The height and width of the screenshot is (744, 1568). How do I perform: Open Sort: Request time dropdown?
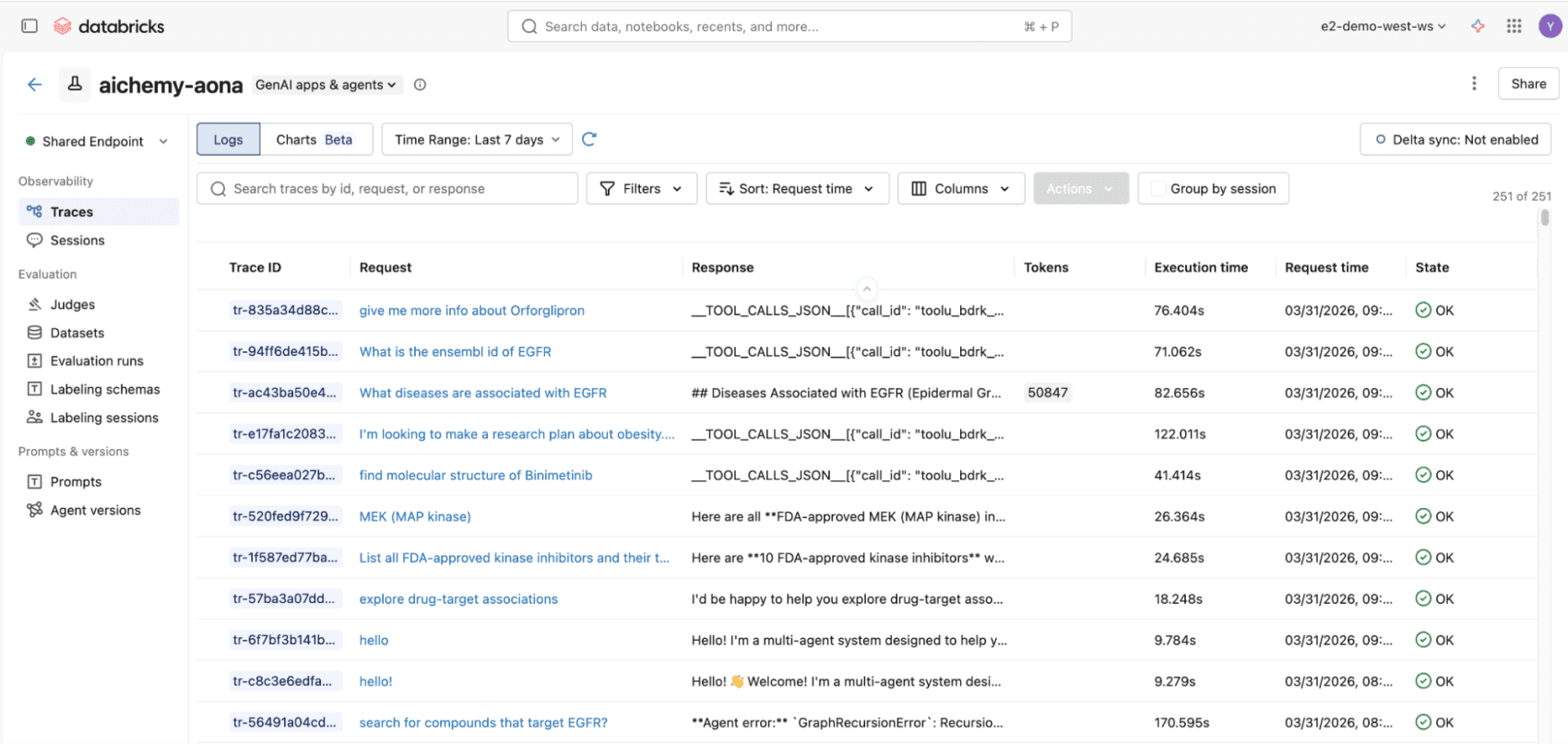coord(797,188)
